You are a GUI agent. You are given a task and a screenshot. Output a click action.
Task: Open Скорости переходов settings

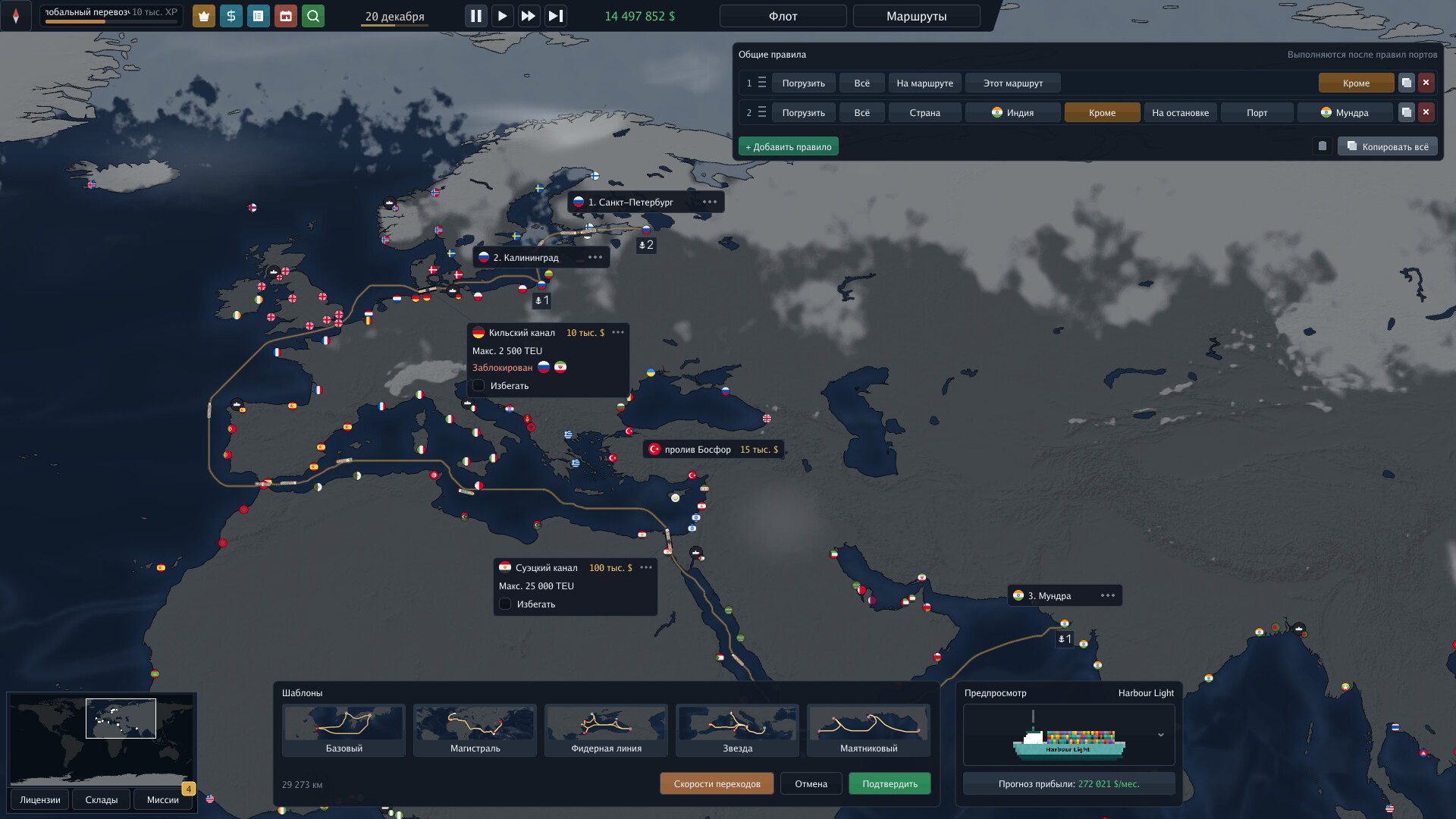pyautogui.click(x=717, y=783)
